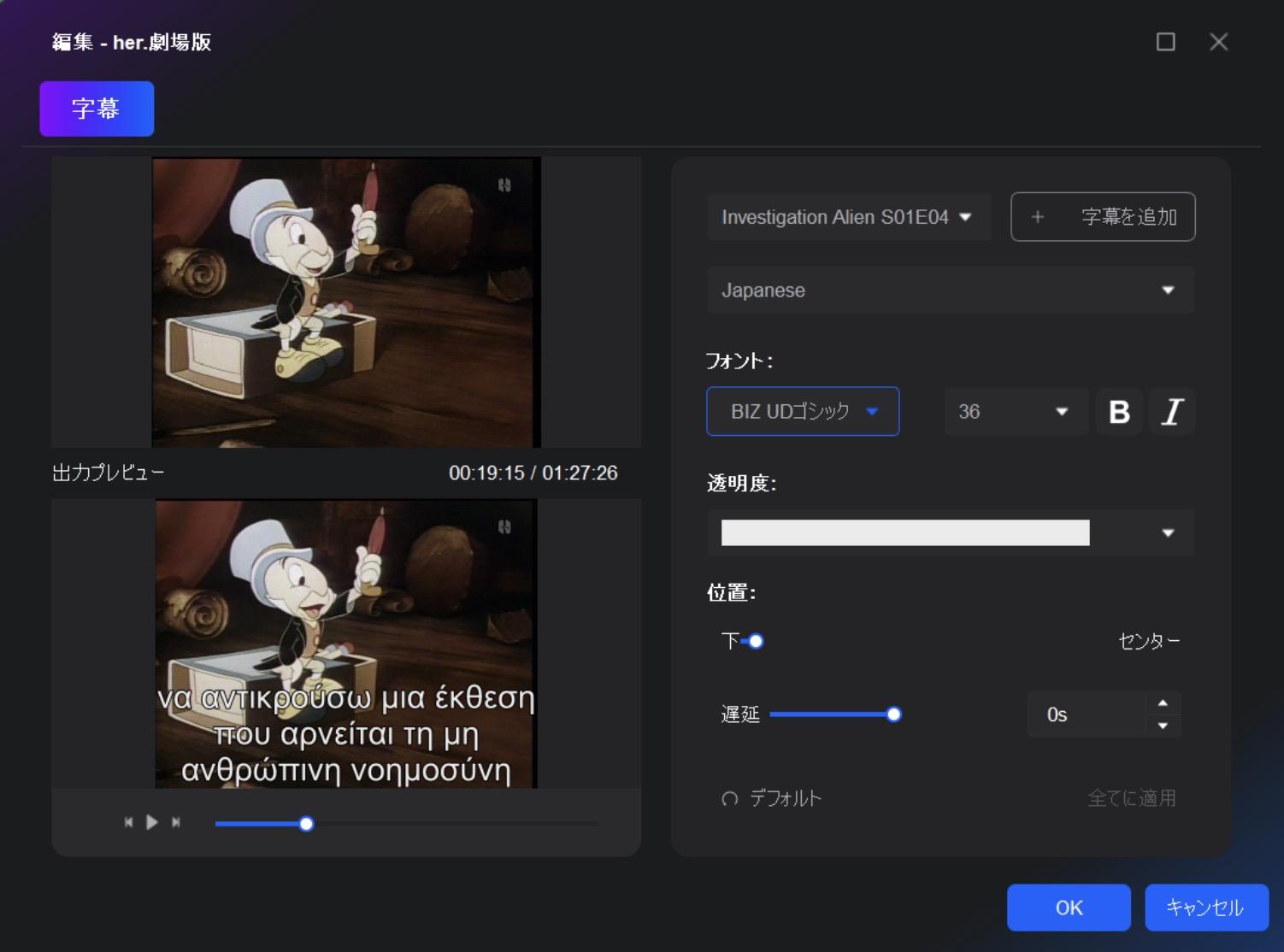The image size is (1284, 952).
Task: Expand the Japanese language dropdown
Action: pyautogui.click(x=951, y=290)
